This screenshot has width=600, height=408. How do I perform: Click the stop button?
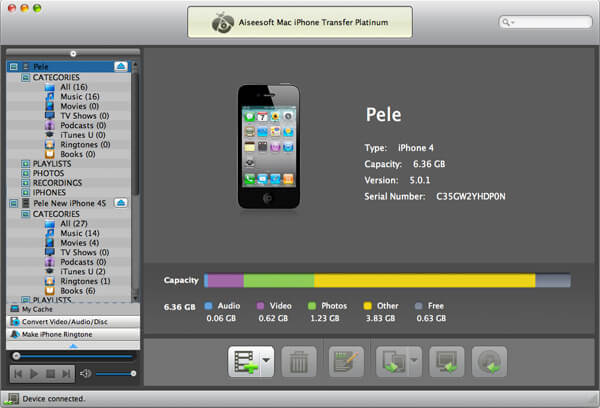50,374
